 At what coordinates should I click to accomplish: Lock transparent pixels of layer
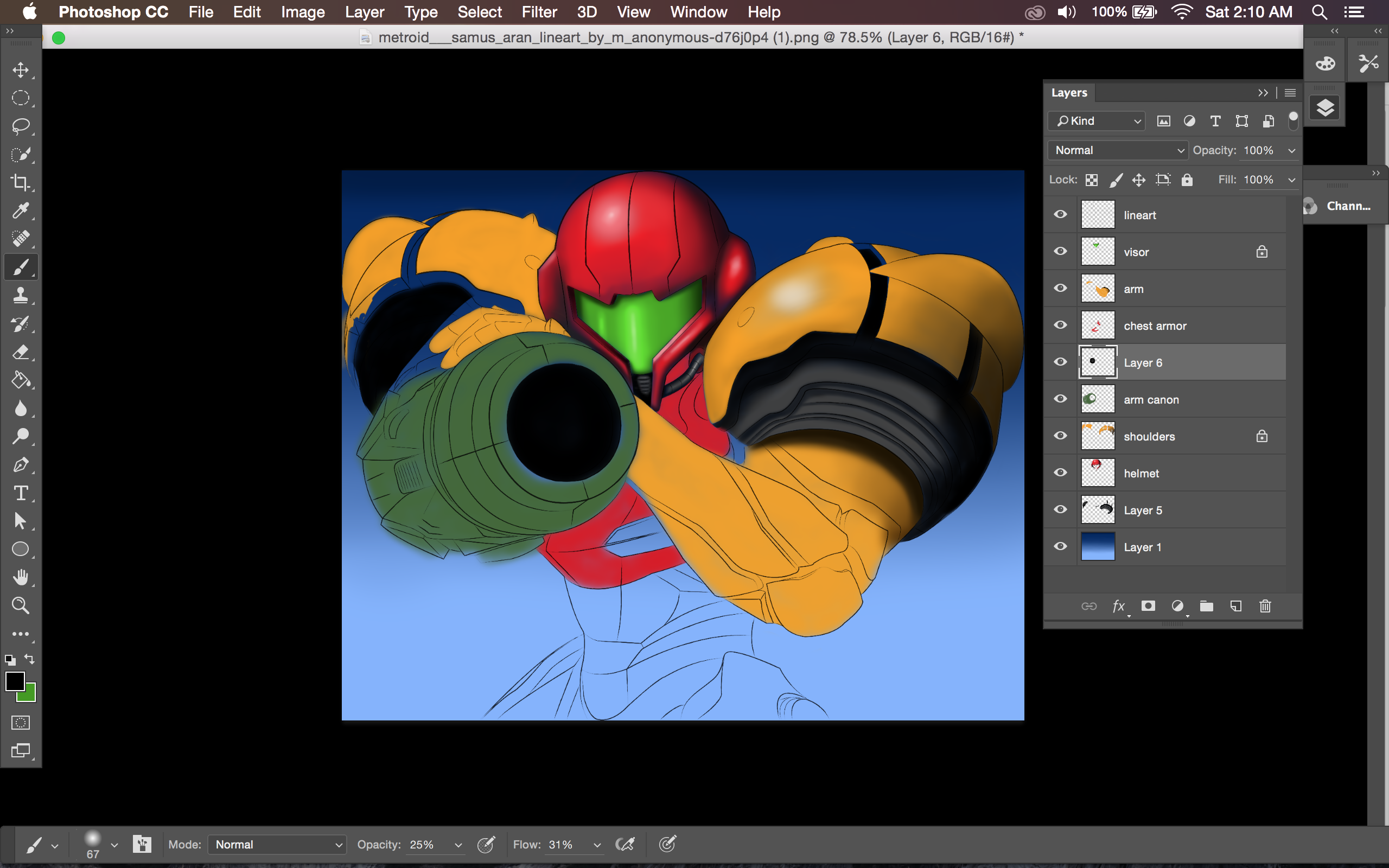(x=1092, y=180)
